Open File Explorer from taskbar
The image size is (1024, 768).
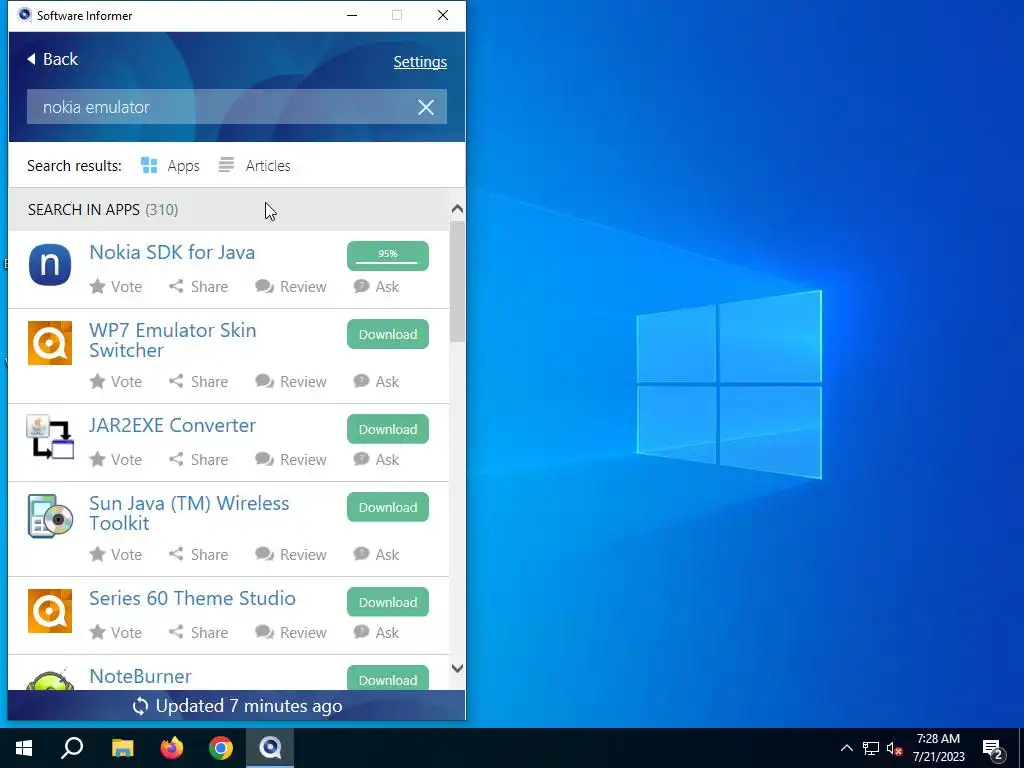pyautogui.click(x=122, y=748)
